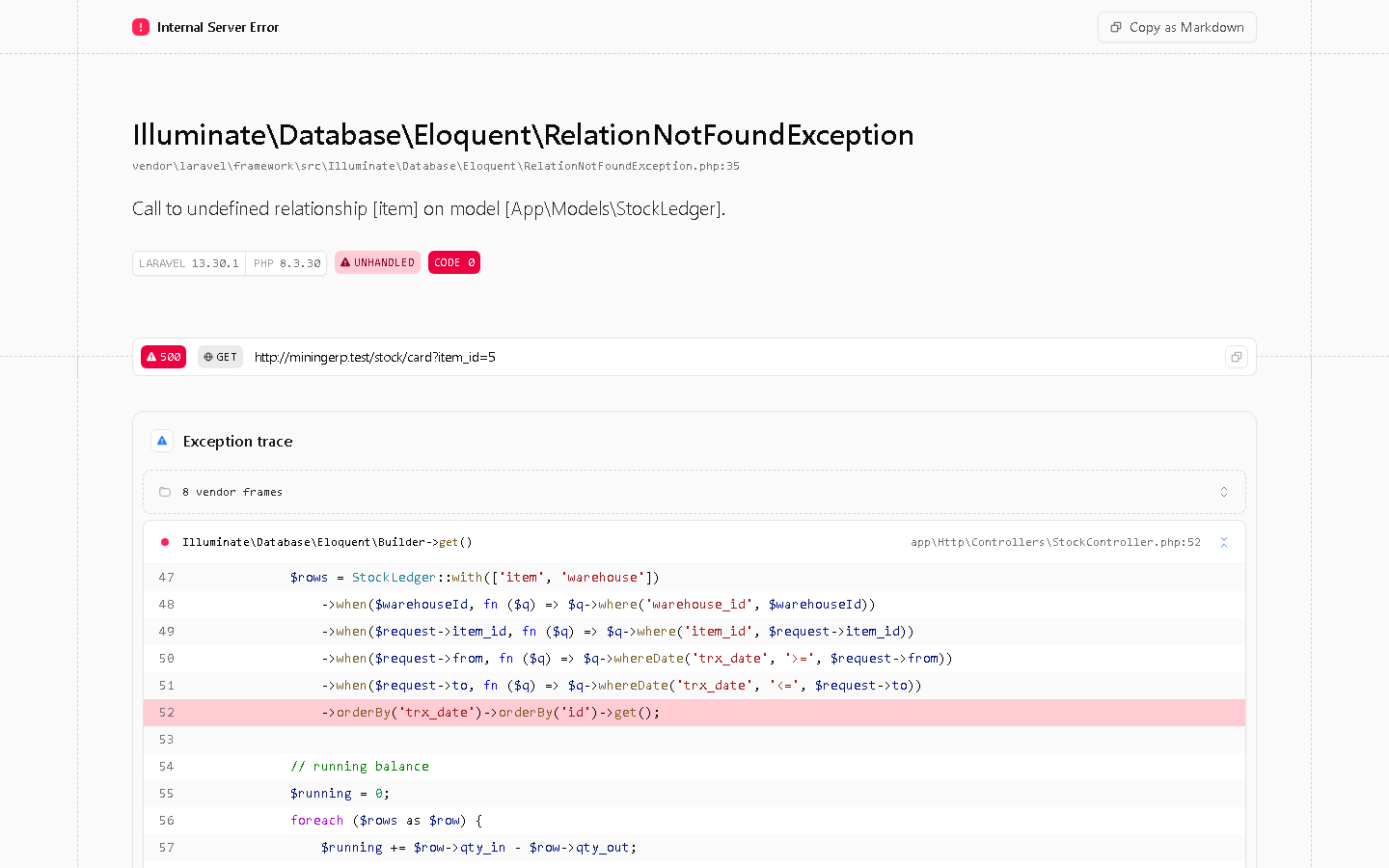Collapse the StockController.php:52 frame
The image size is (1389, 868).
1223,542
